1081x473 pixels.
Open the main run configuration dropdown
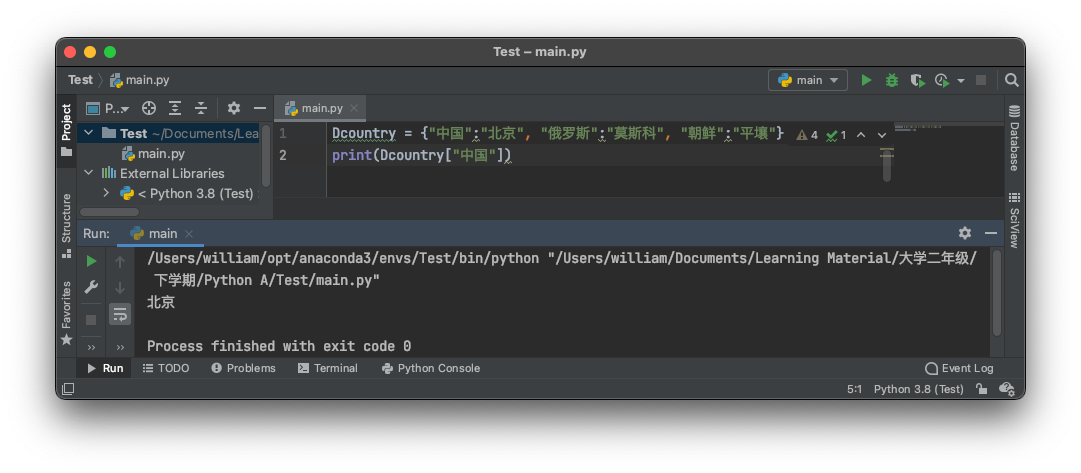[x=808, y=80]
